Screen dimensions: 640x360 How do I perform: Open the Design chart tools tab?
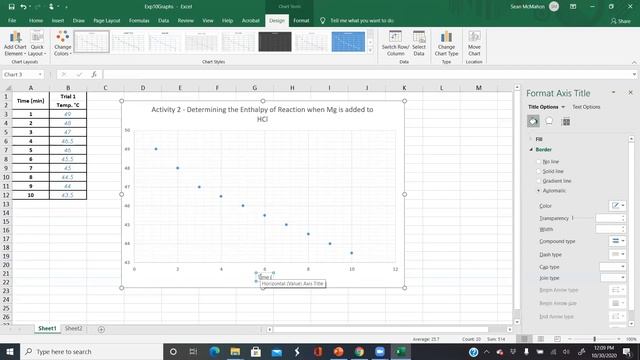tap(277, 20)
